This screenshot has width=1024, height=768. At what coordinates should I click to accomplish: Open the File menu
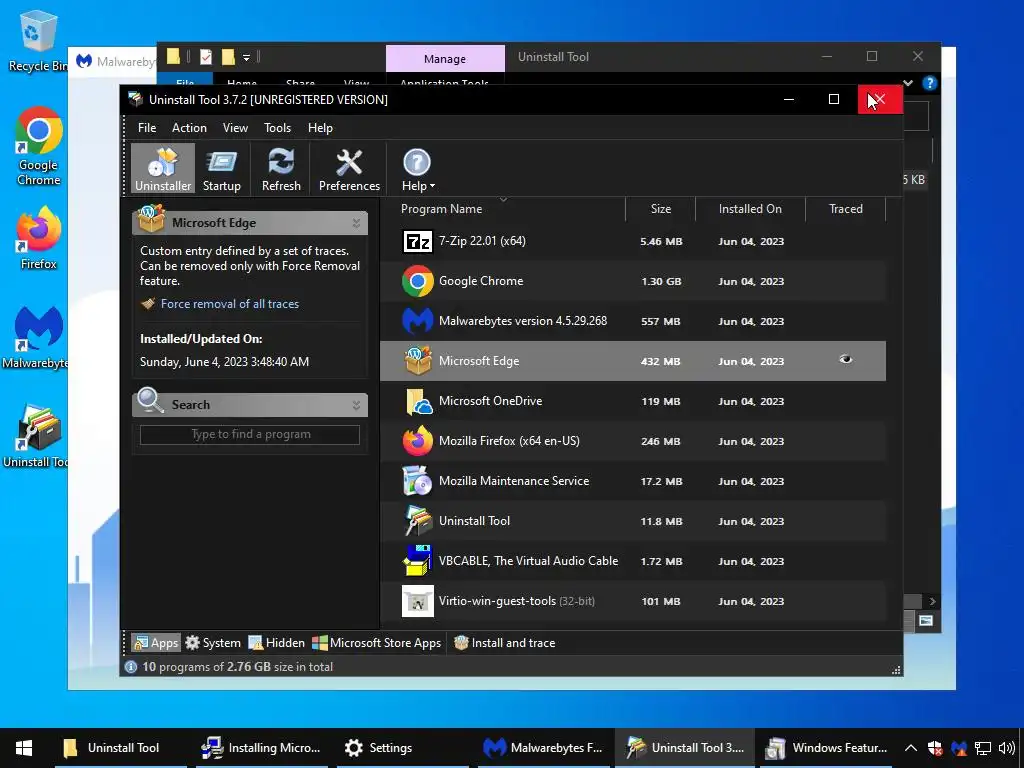point(147,128)
